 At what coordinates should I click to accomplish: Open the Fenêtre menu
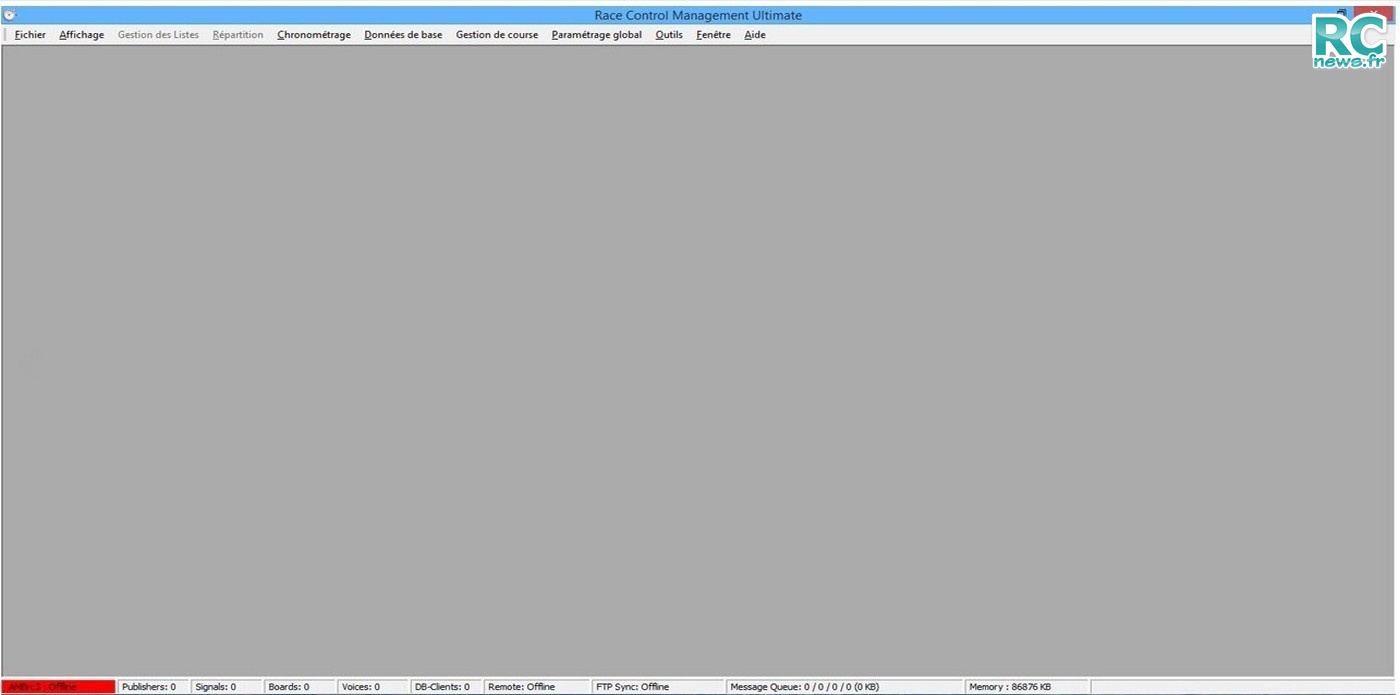click(713, 35)
